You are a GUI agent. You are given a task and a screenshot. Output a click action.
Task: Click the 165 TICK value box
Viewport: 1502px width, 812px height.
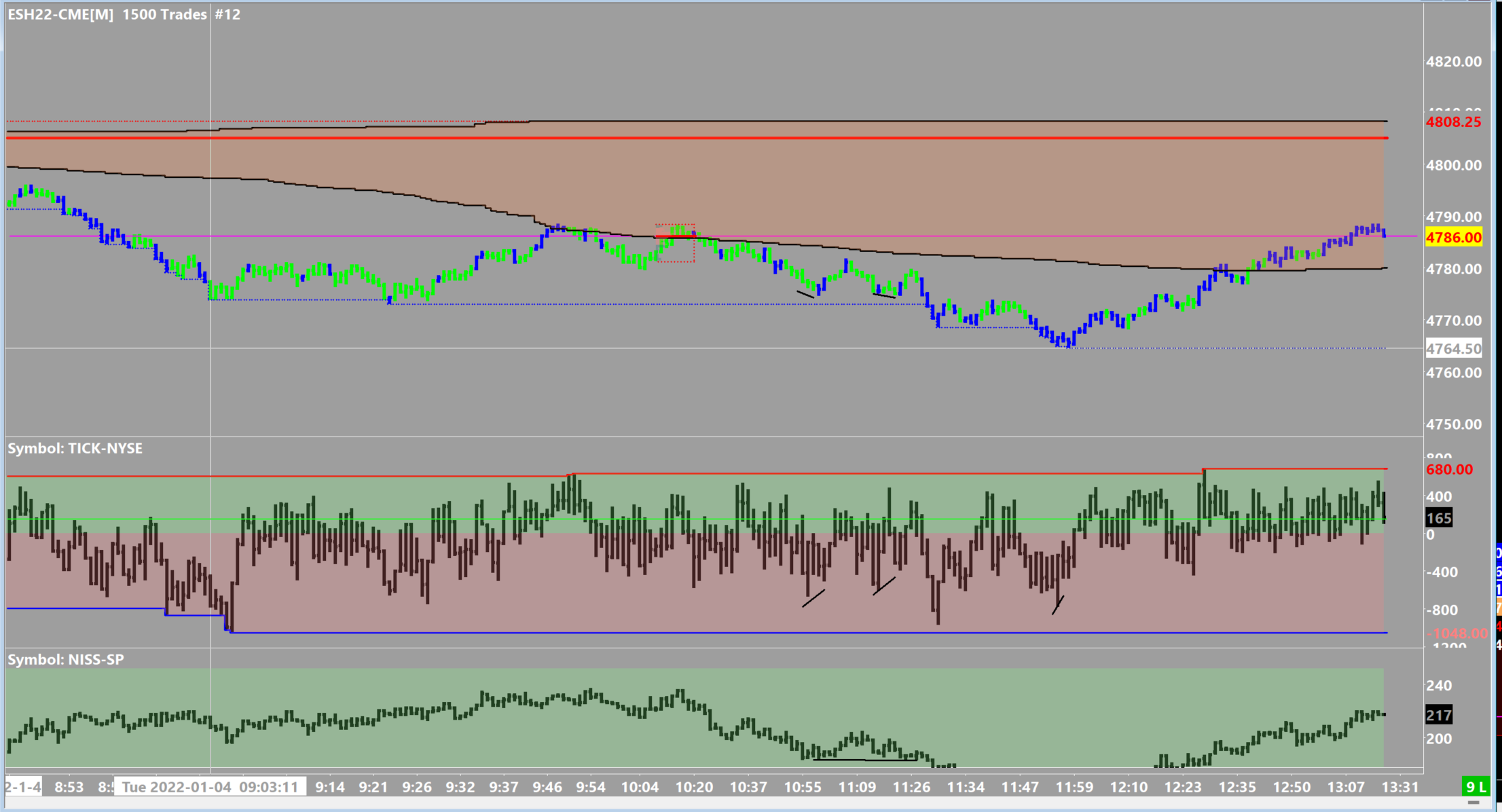(x=1438, y=518)
